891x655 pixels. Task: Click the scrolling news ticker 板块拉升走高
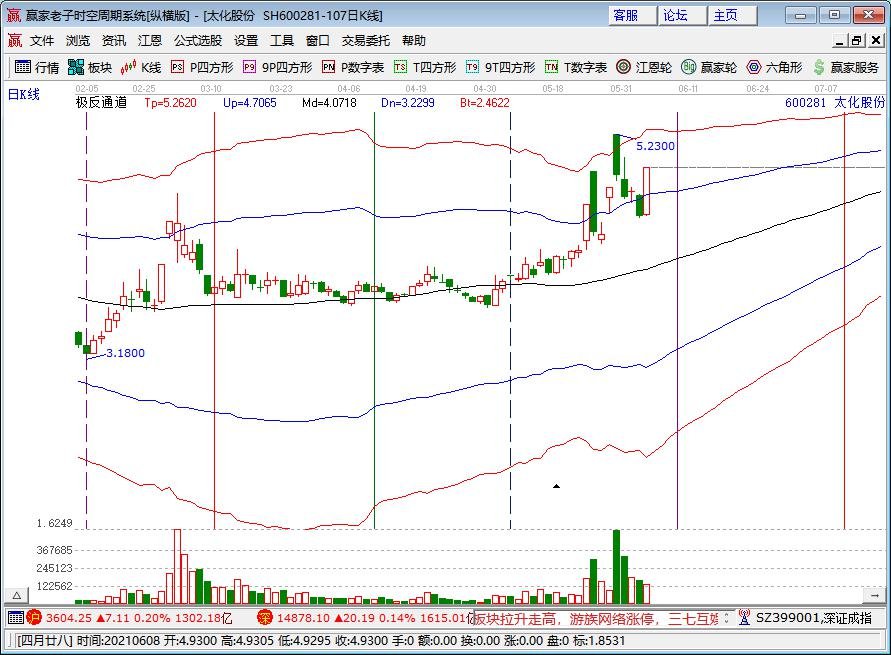pos(596,618)
